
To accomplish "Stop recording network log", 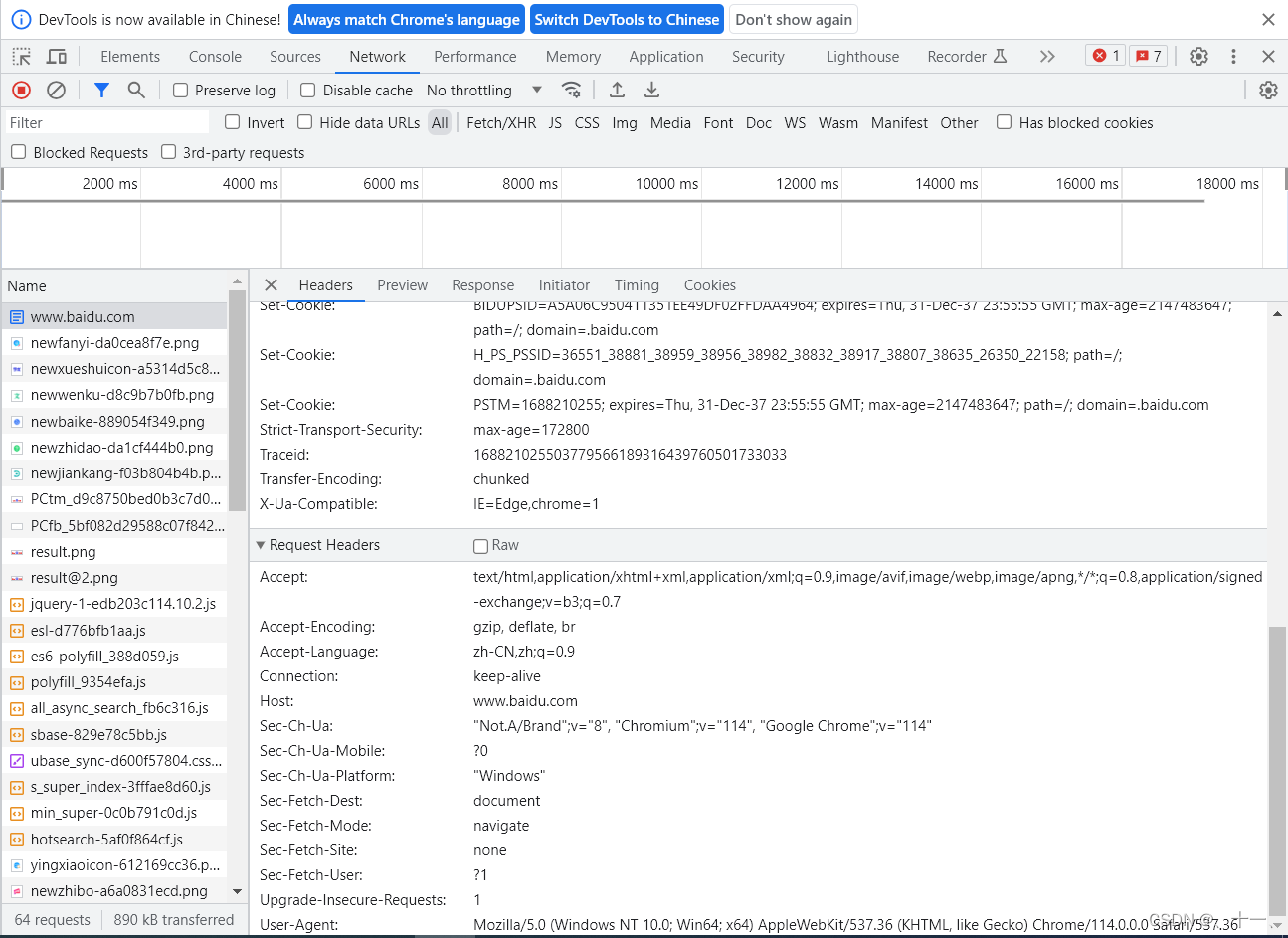I will [x=21, y=91].
